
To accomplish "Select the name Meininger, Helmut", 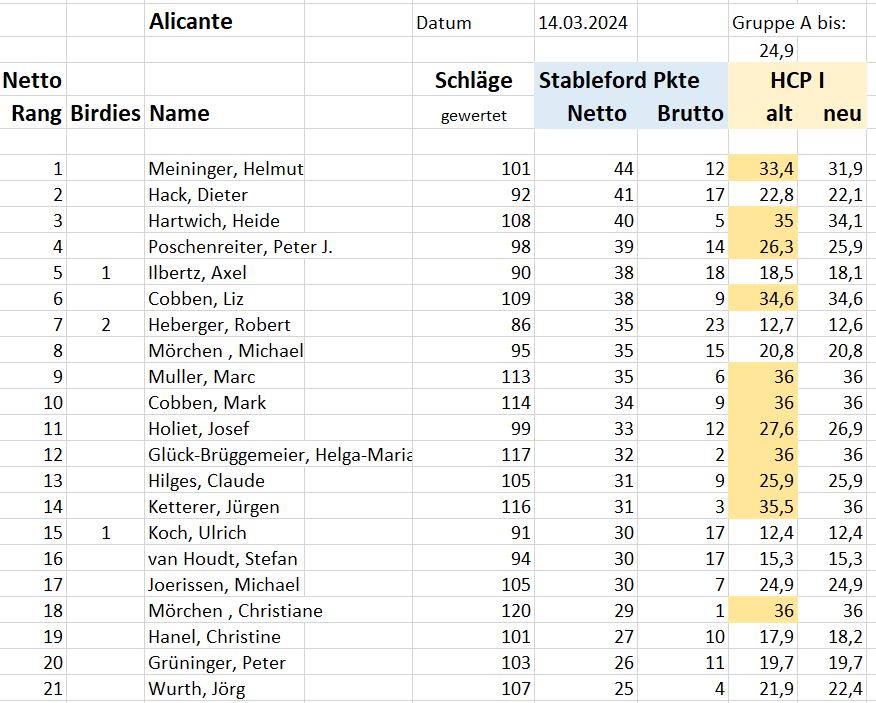I will 226,169.
